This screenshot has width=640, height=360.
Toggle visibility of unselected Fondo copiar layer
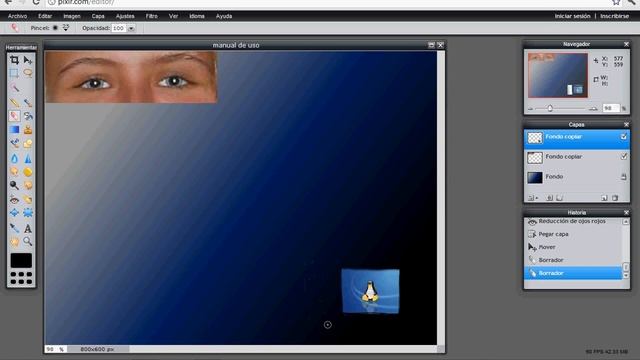624,156
